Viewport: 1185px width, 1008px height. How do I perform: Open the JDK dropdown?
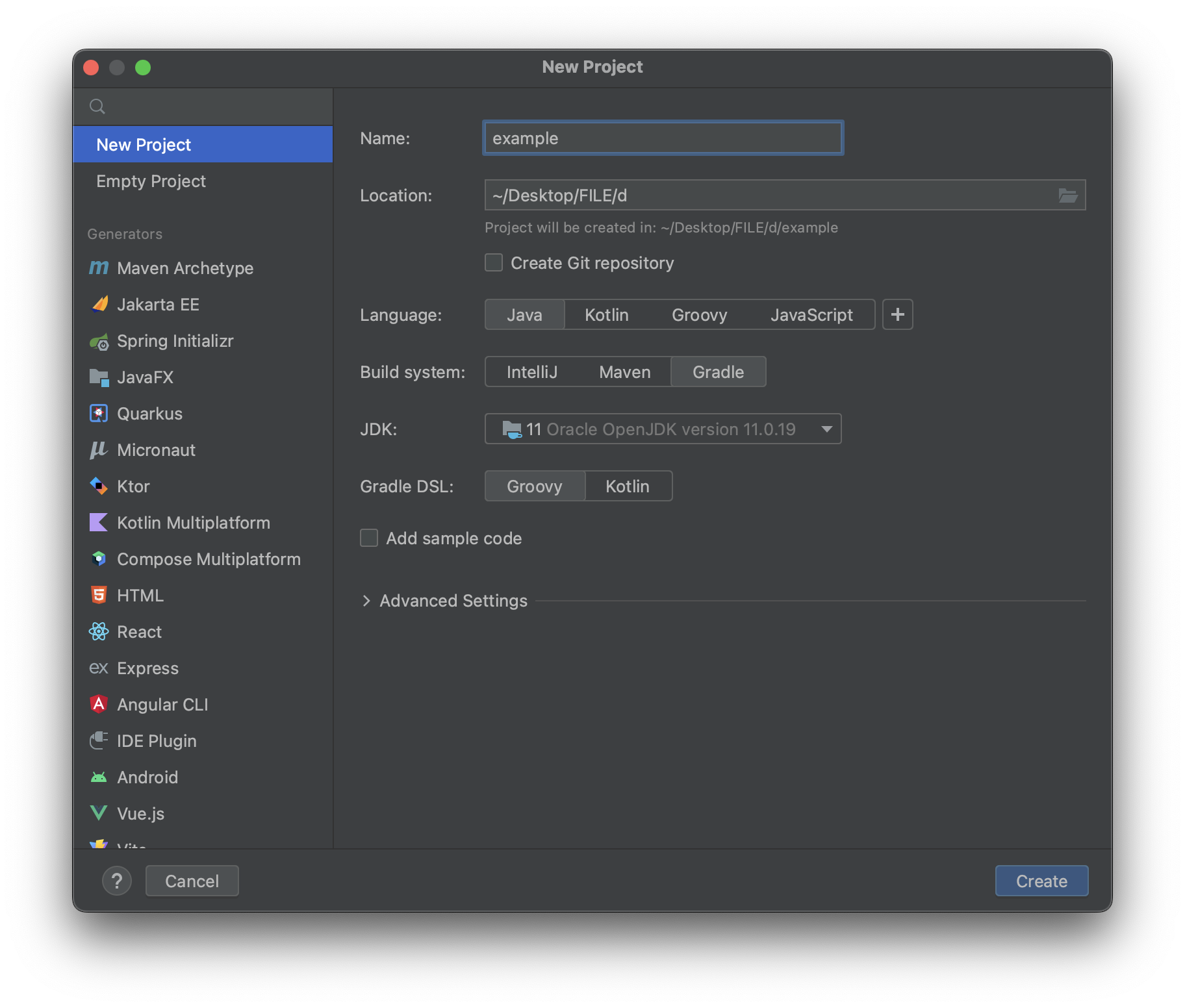663,429
